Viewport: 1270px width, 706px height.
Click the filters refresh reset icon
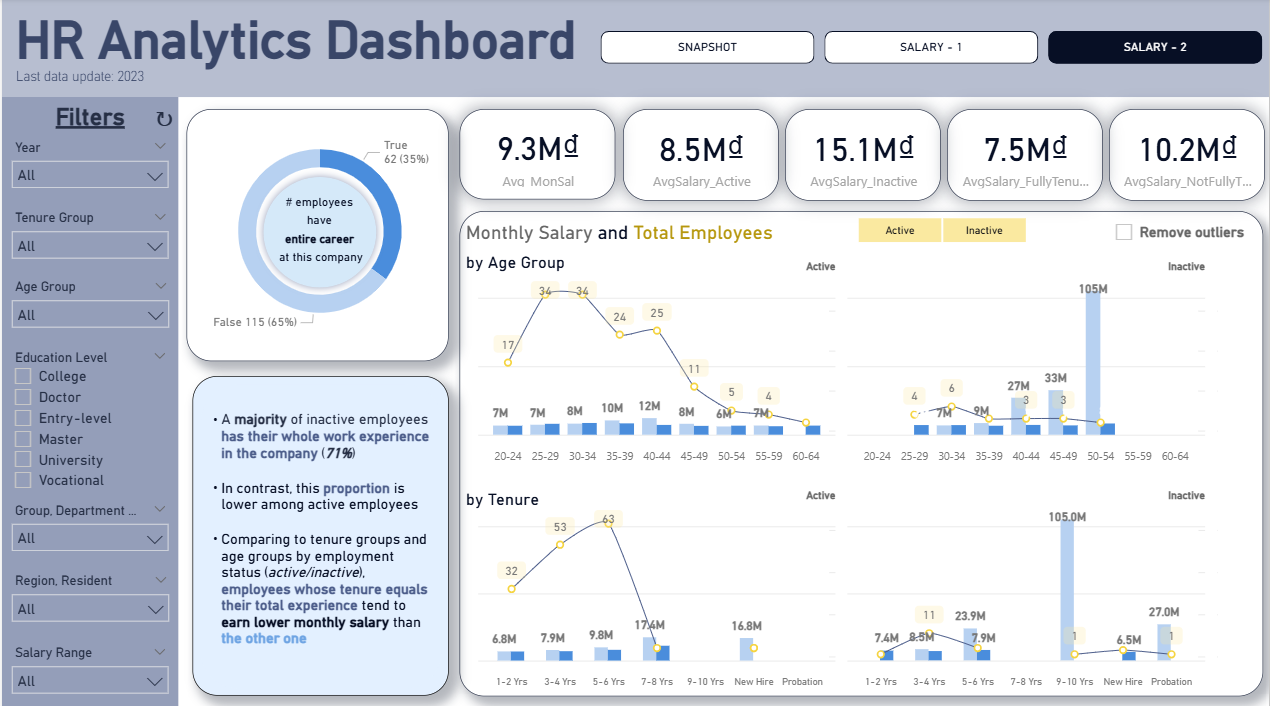(x=164, y=119)
